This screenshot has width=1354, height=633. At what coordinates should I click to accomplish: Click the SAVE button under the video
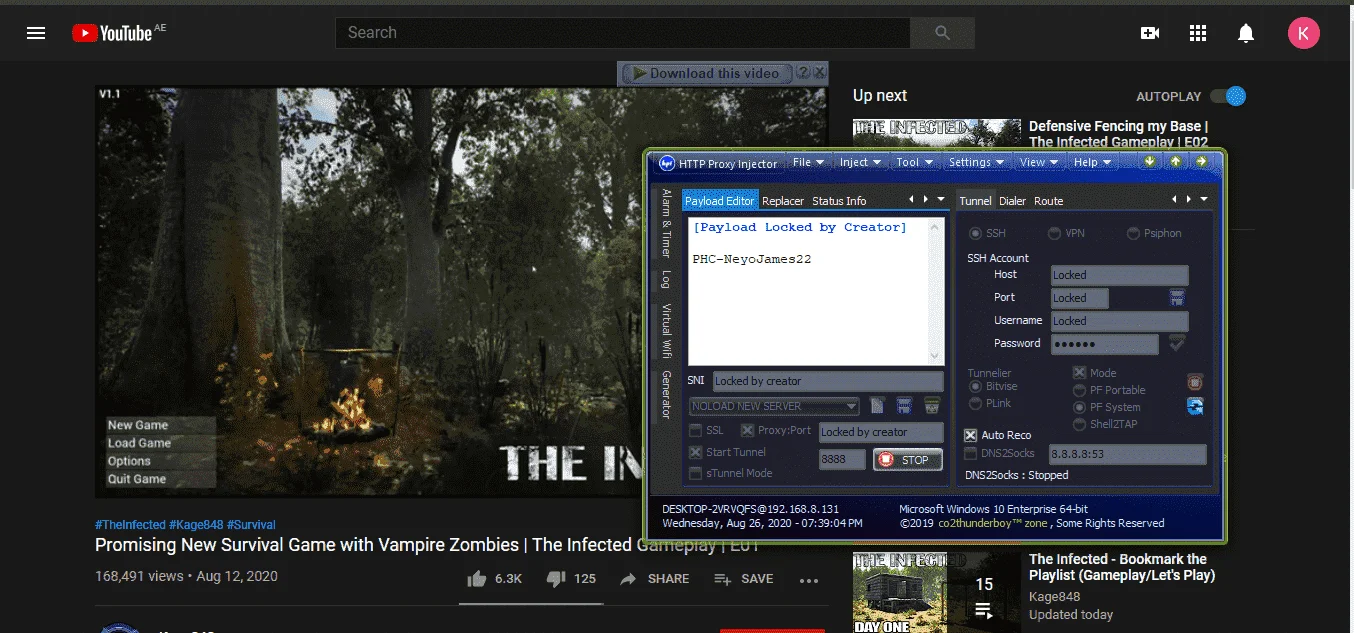coord(744,578)
